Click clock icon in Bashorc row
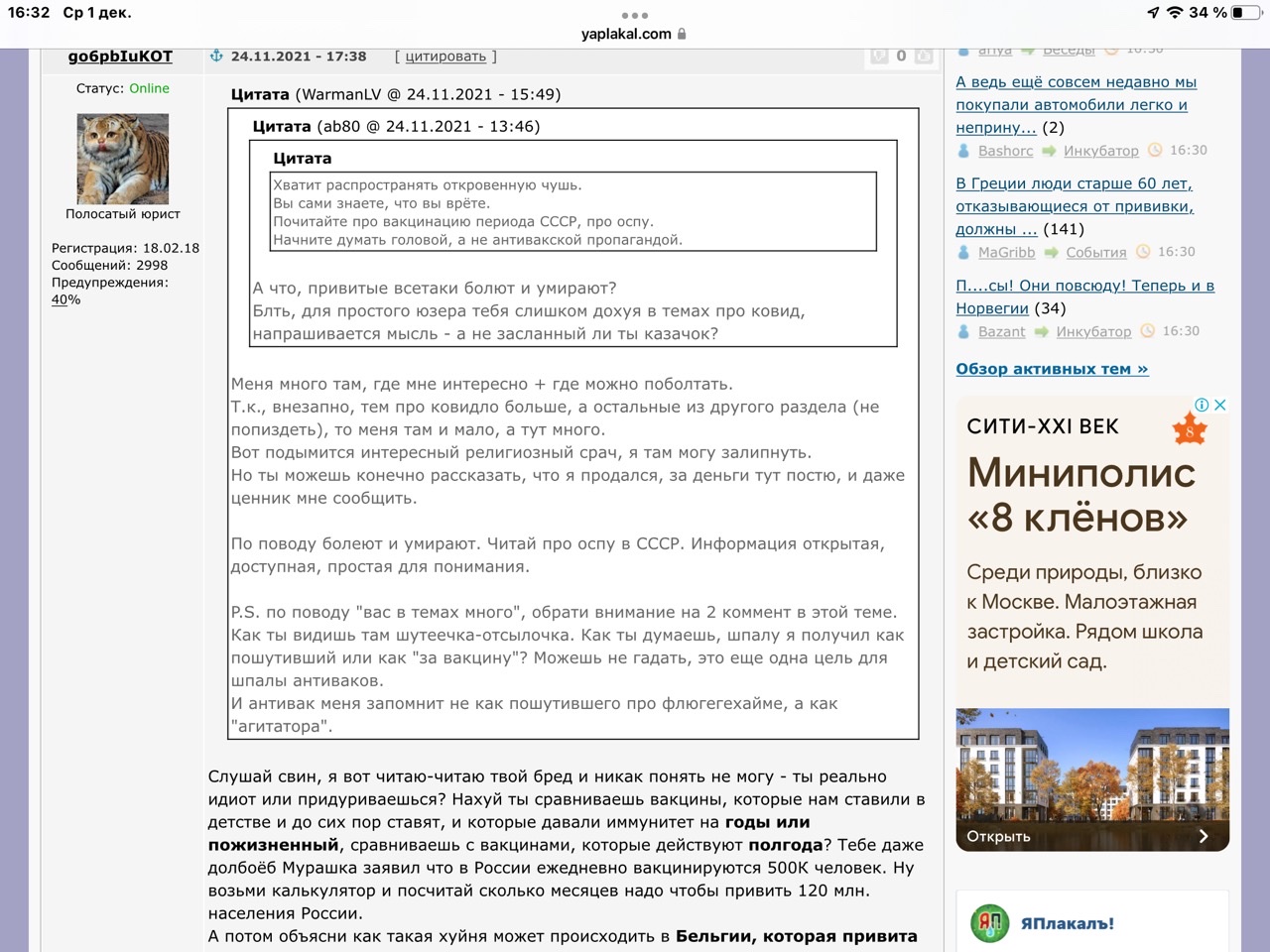 [1155, 151]
